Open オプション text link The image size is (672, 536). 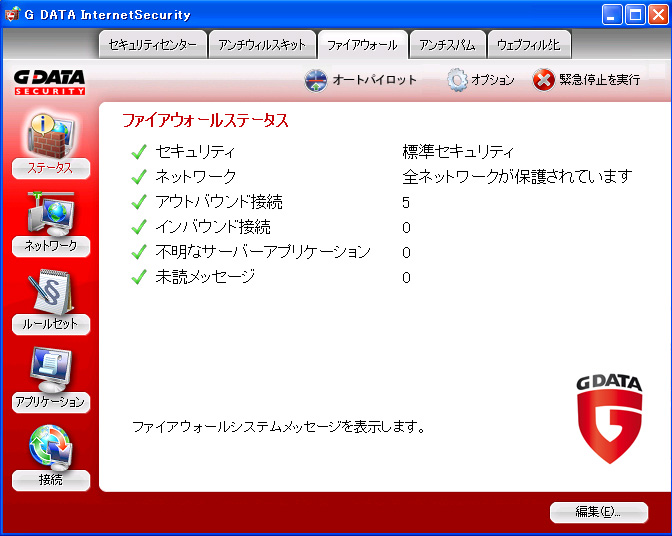point(492,80)
